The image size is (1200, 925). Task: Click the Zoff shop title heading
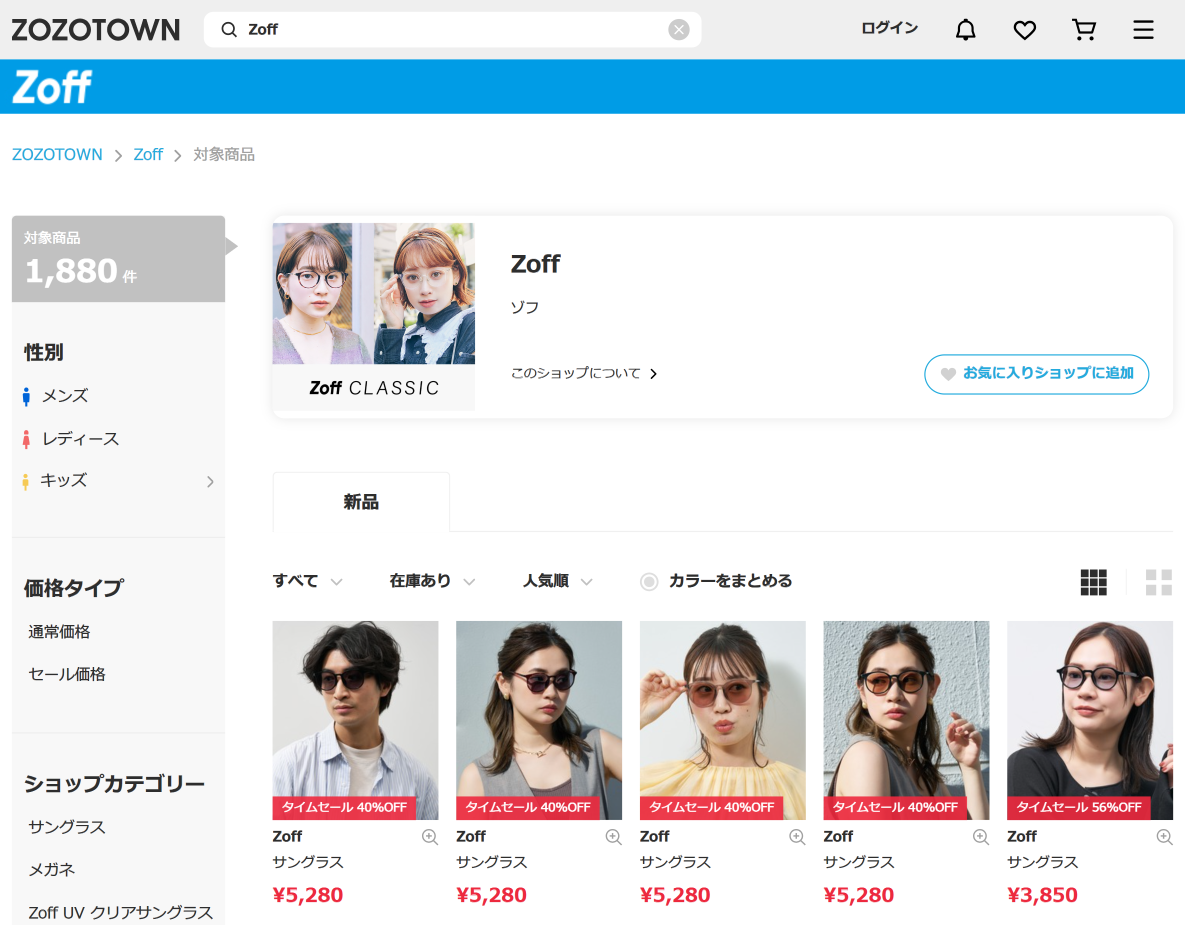[535, 264]
